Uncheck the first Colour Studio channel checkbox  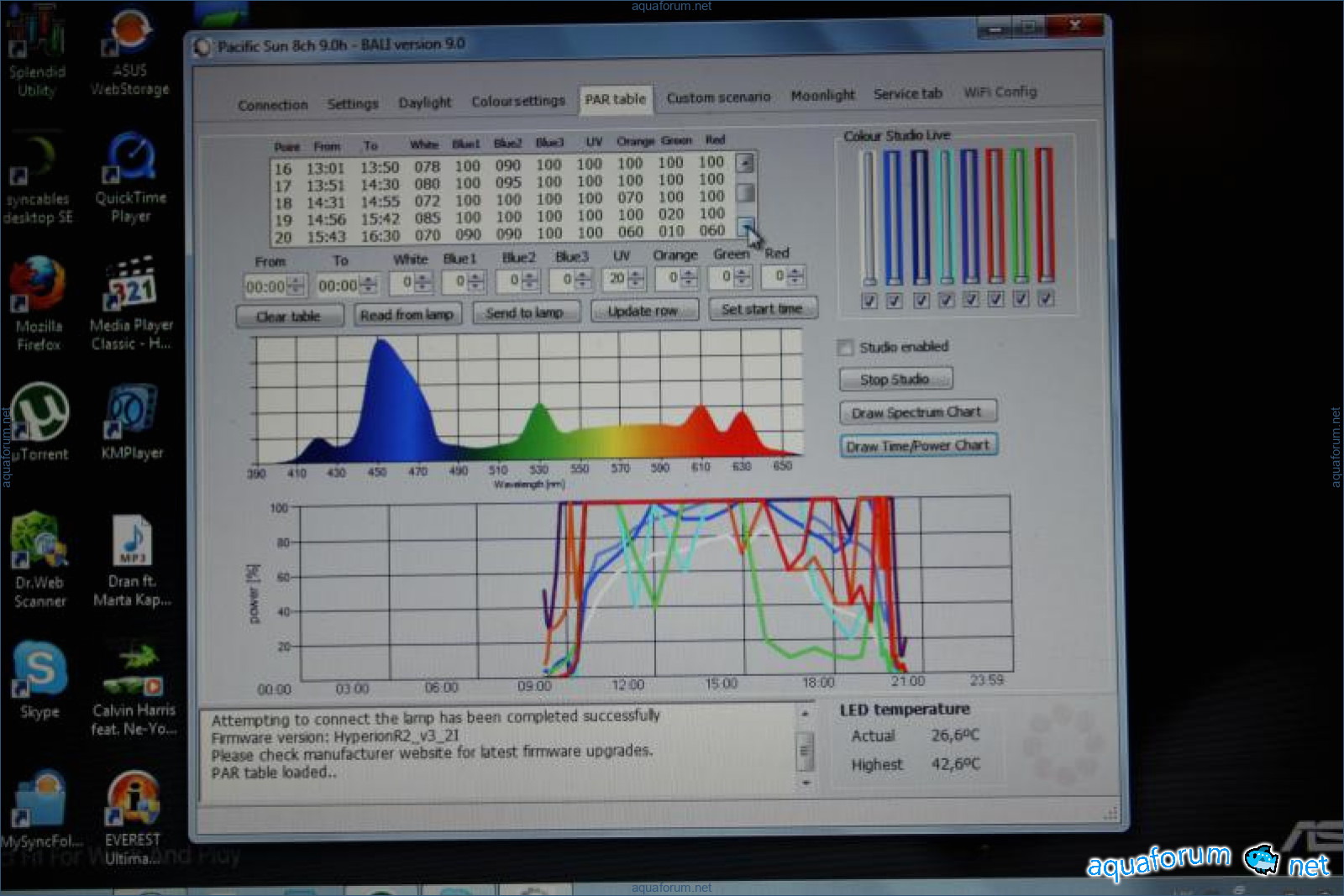[869, 301]
